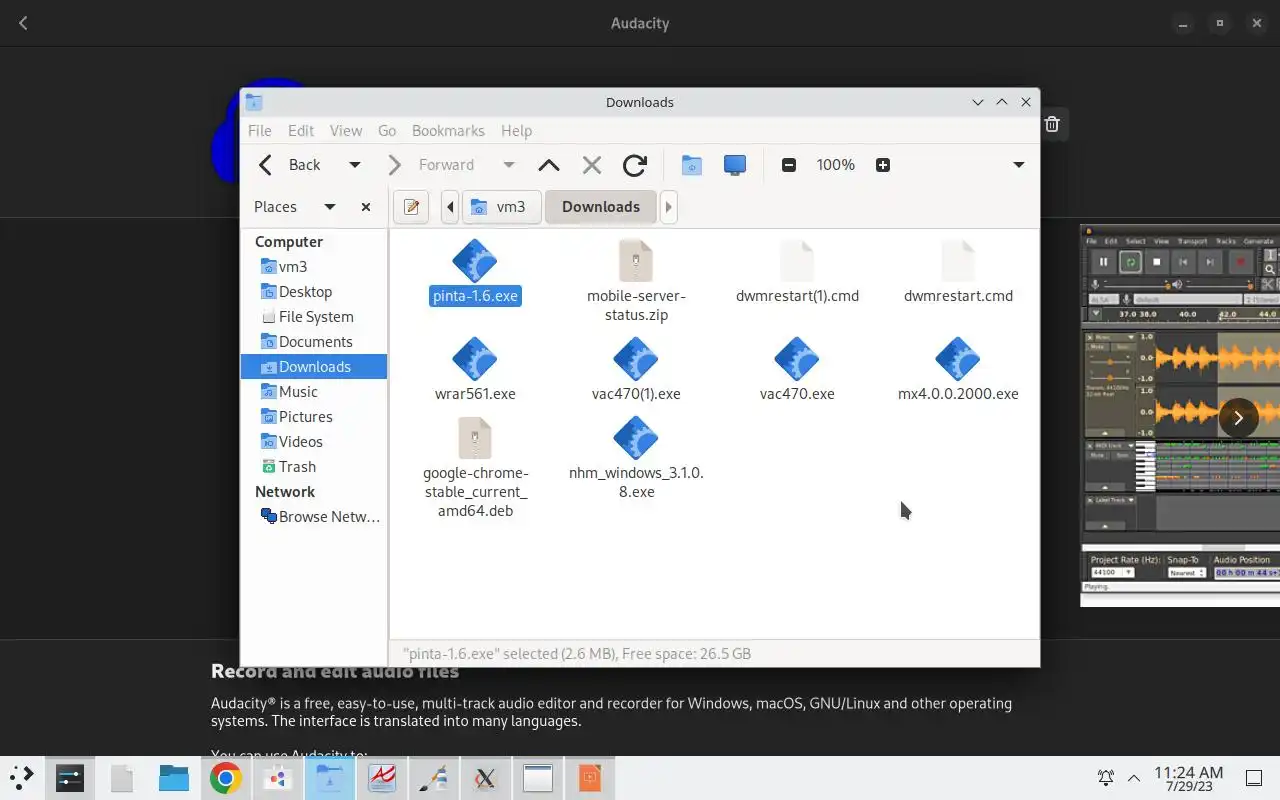The height and width of the screenshot is (800, 1280).
Task: Click the trash icon behind the Downloads window
Action: tap(1052, 124)
